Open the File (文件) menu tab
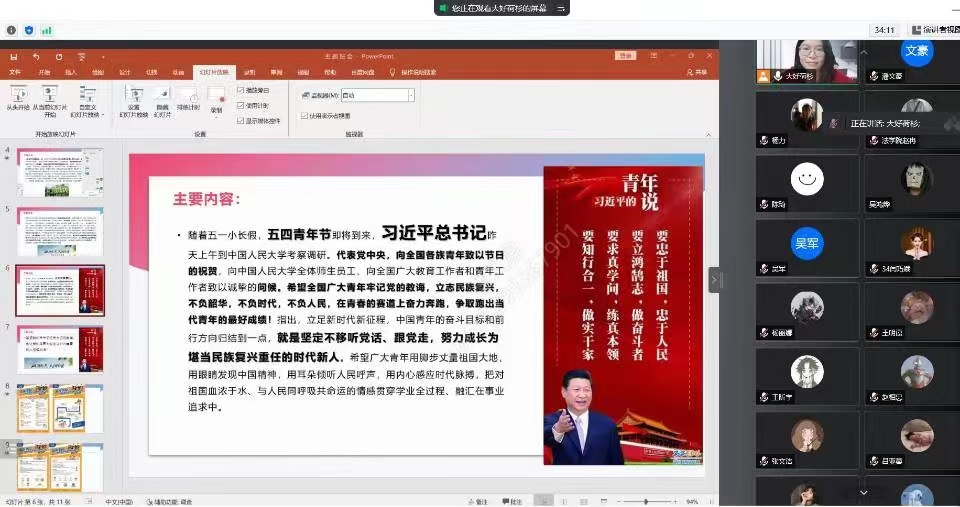Image resolution: width=960 pixels, height=507 pixels. point(15,72)
